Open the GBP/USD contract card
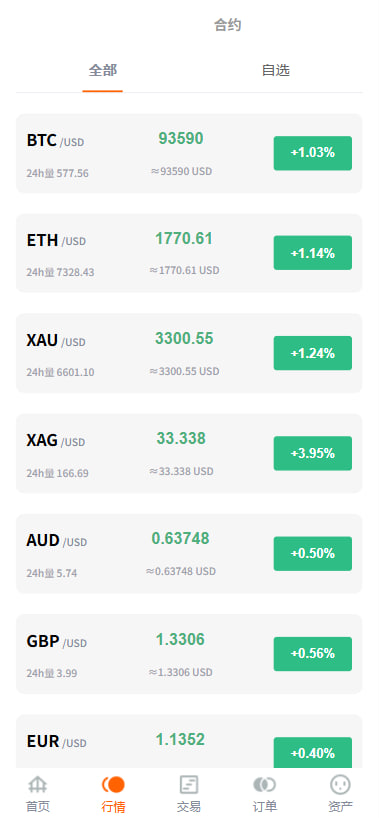This screenshot has width=379, height=818. tap(189, 654)
